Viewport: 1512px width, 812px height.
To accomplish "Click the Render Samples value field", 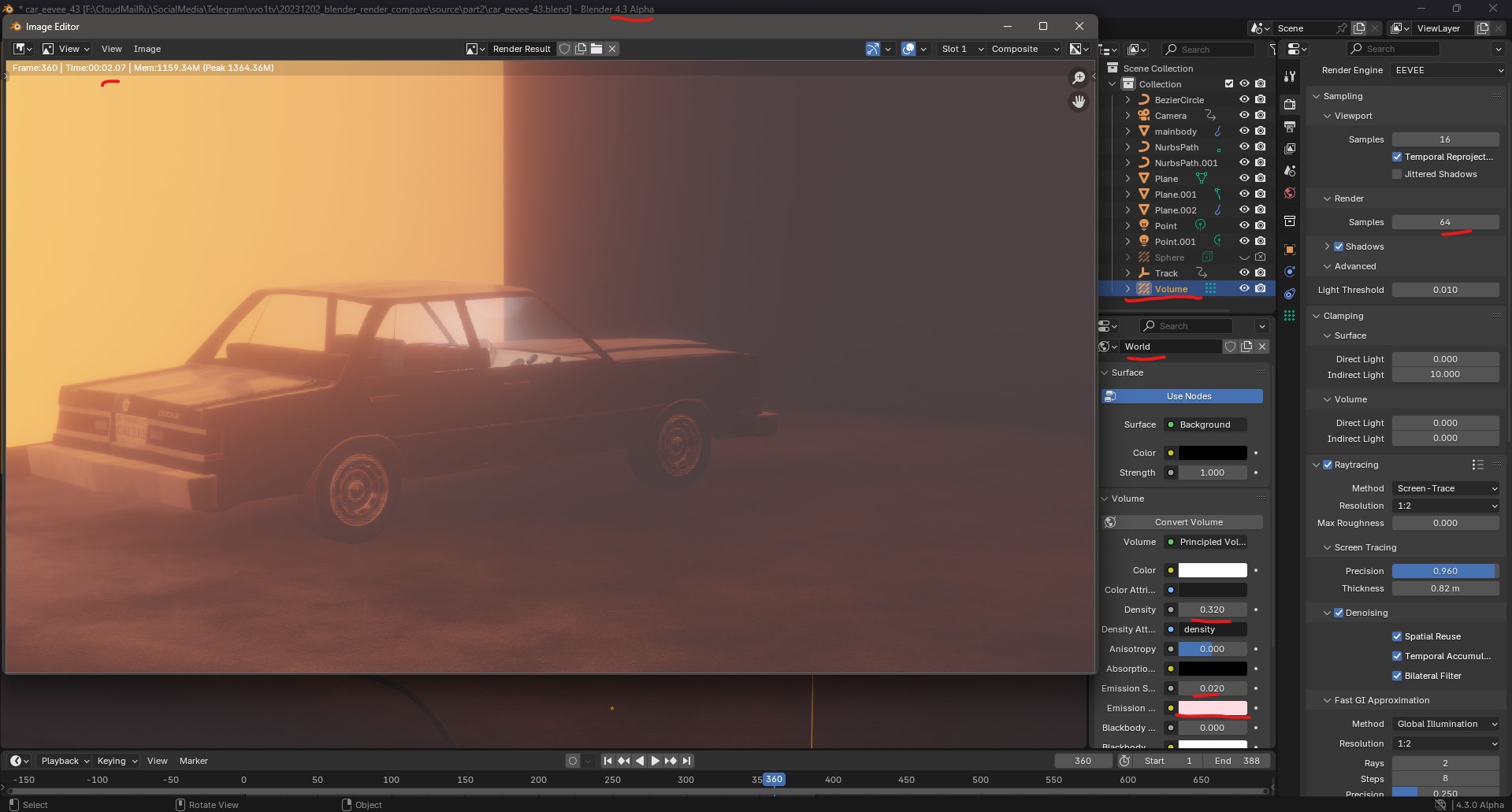I will tap(1446, 222).
